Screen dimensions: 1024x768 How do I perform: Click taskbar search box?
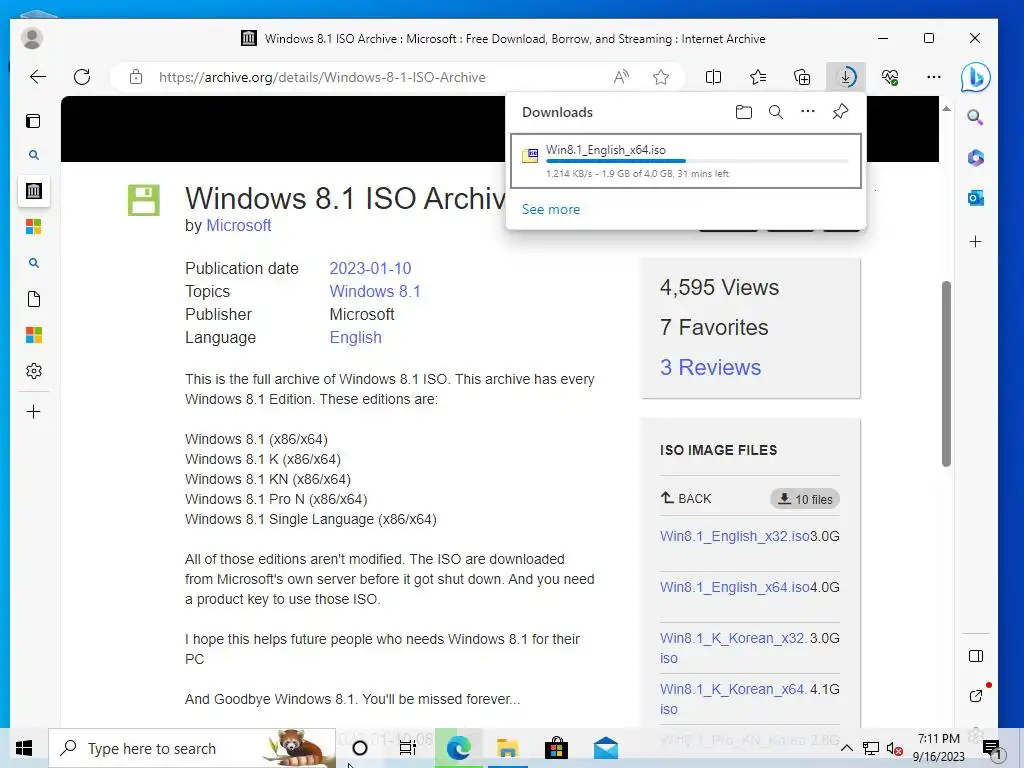point(192,748)
